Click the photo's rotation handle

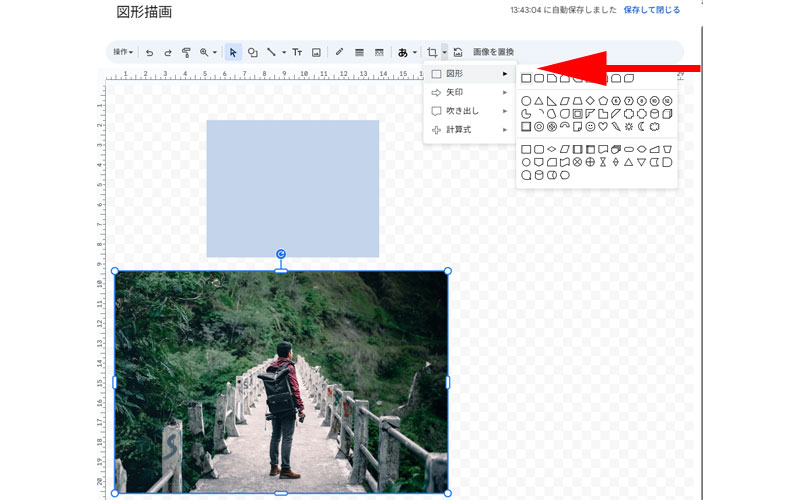coord(281,254)
